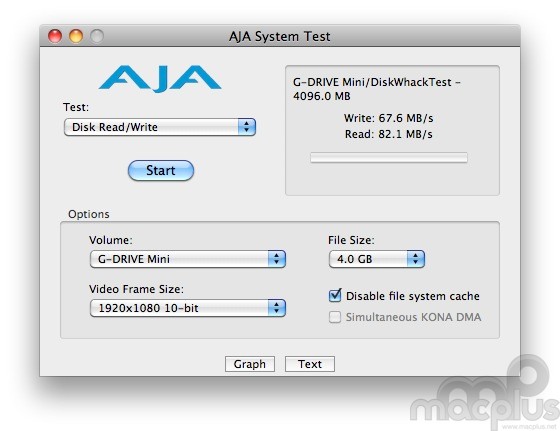Click the AJA logo

tap(160, 79)
